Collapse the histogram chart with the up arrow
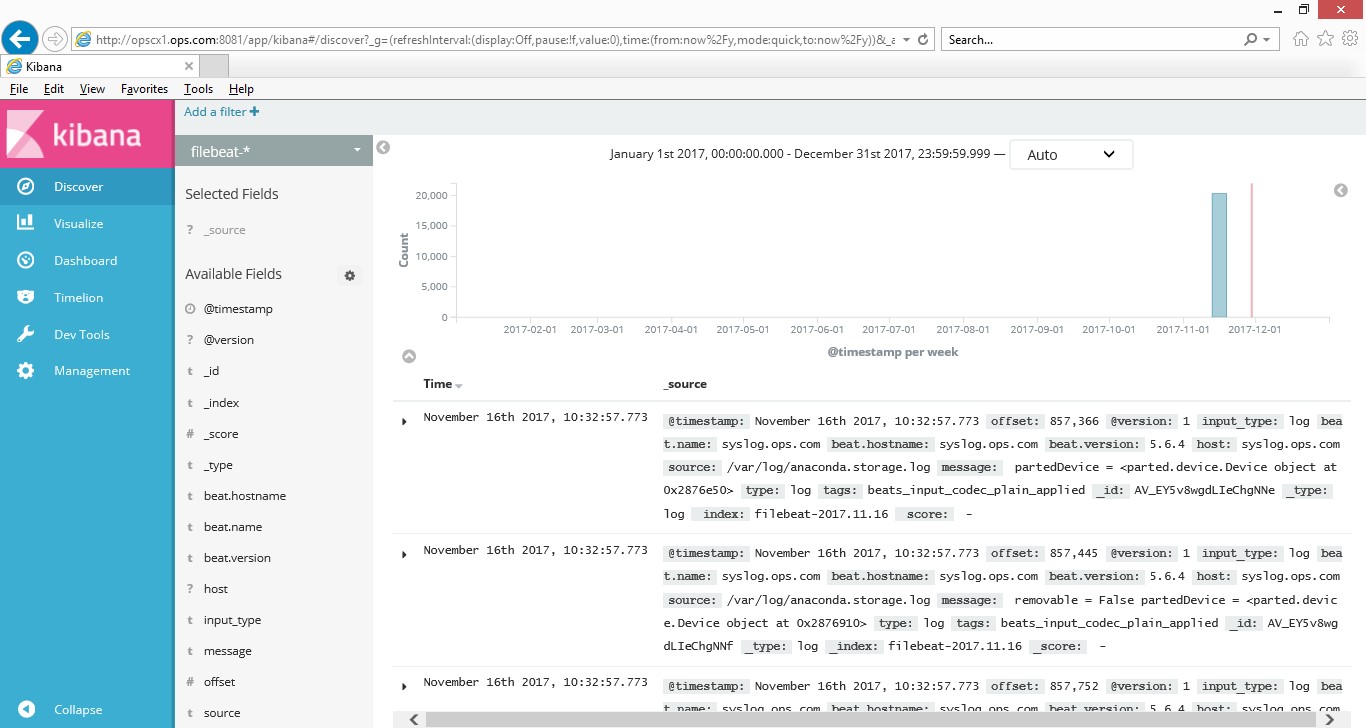This screenshot has width=1366, height=728. [409, 356]
